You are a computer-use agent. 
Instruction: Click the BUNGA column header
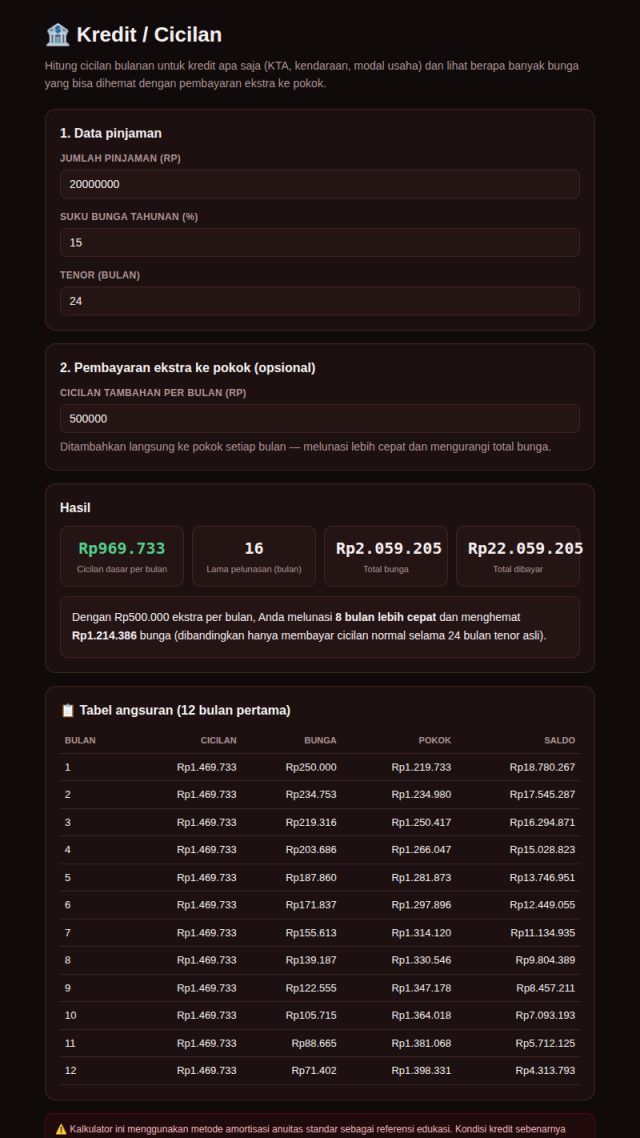[x=320, y=740]
